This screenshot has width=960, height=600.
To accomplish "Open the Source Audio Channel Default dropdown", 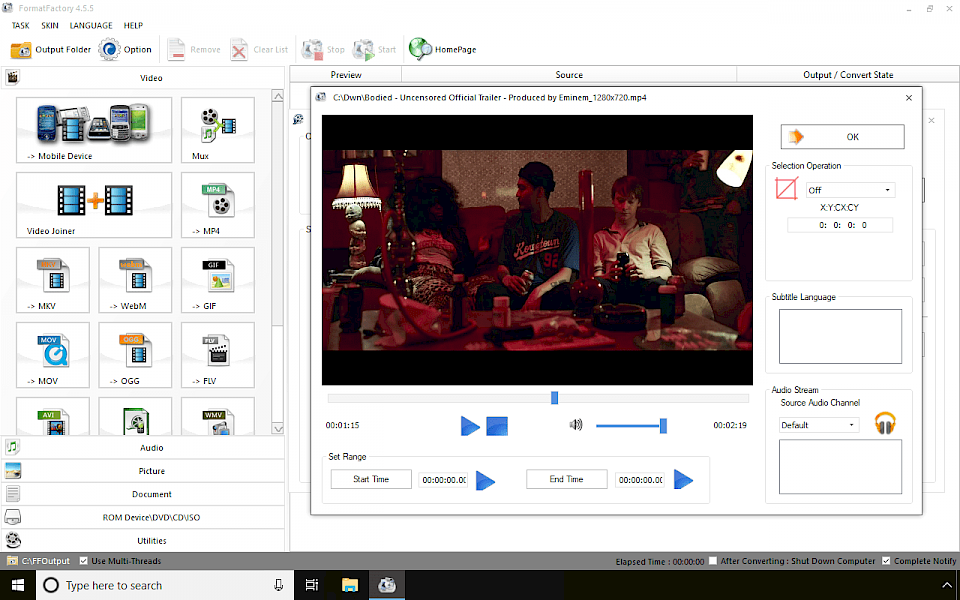I will click(x=819, y=425).
